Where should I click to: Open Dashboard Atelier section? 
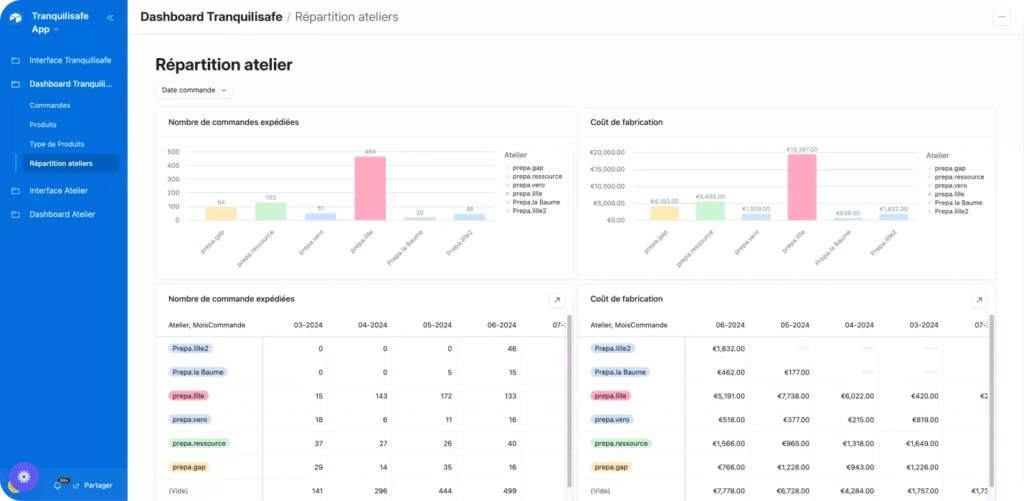pos(62,214)
